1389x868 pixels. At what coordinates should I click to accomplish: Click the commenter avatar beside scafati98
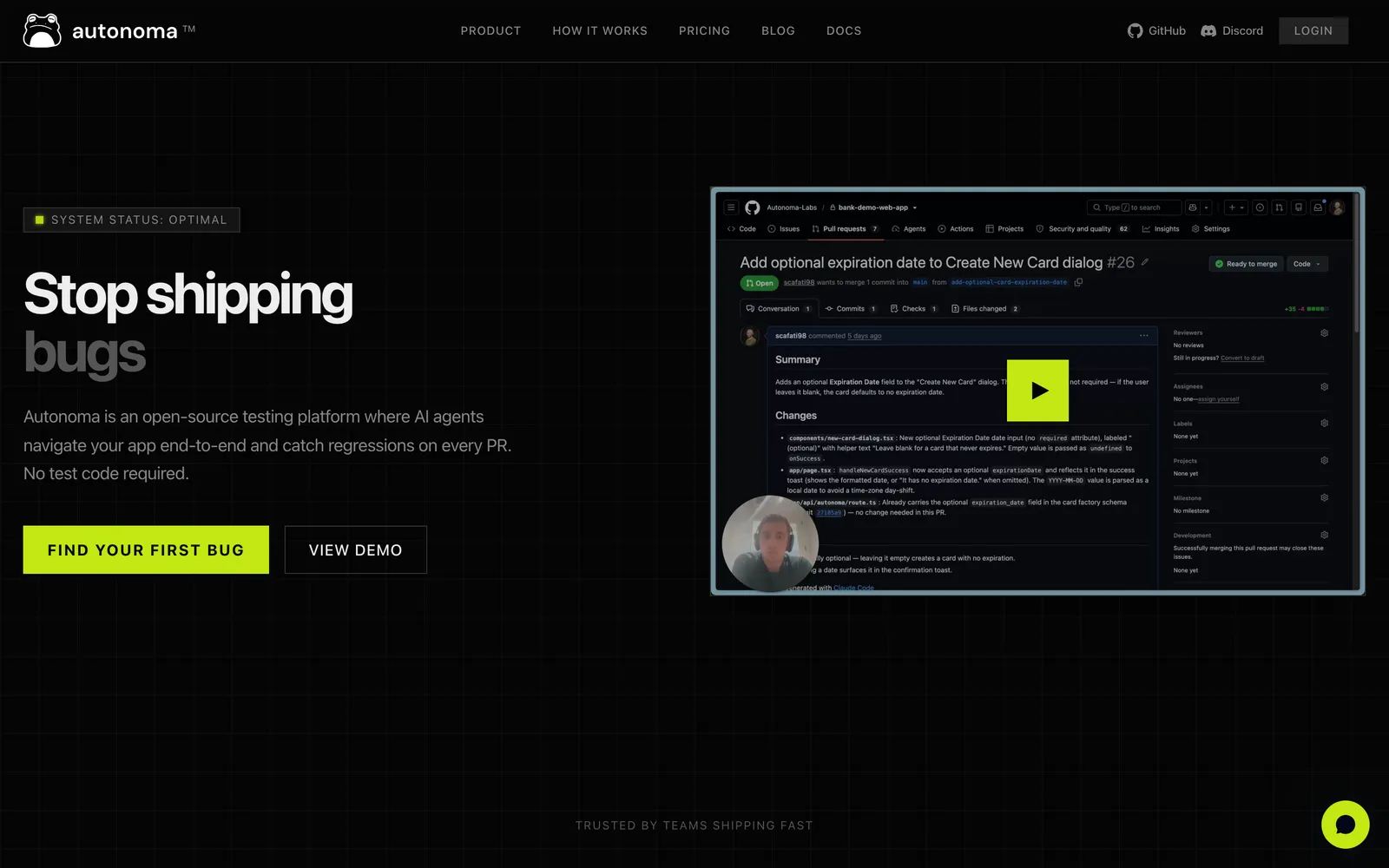750,337
